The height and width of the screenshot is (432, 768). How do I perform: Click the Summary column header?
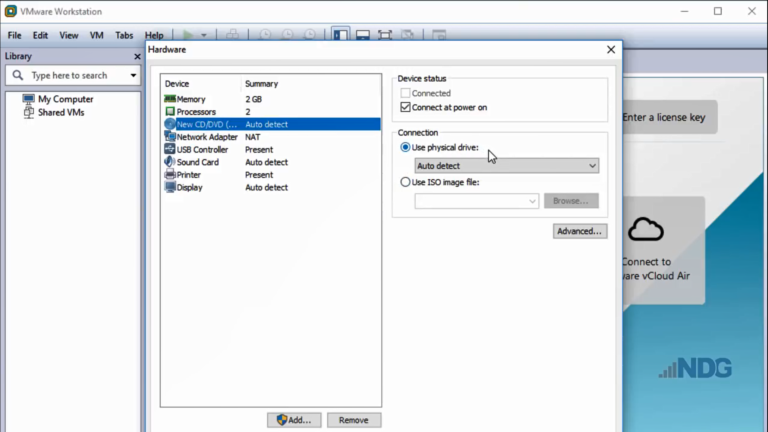[262, 84]
